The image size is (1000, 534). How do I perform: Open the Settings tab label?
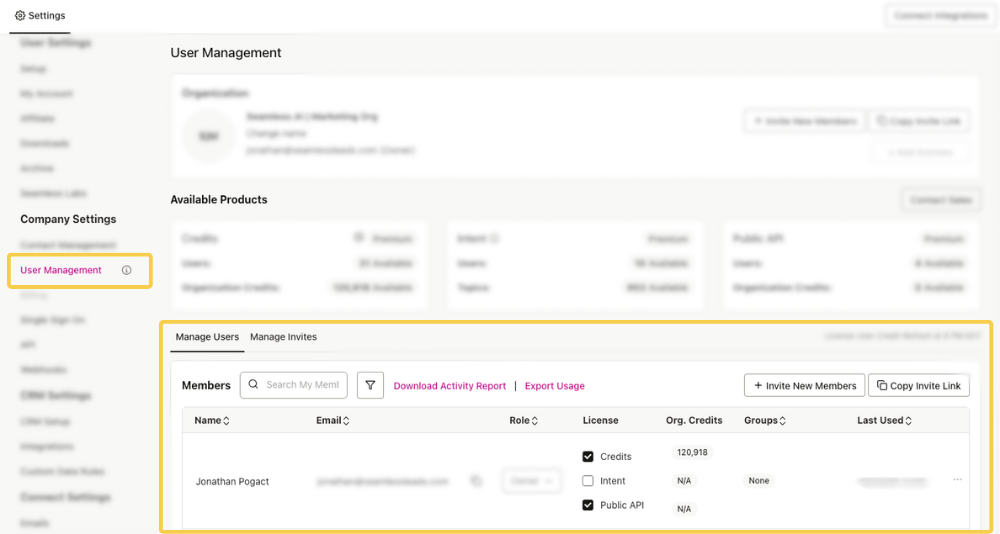(x=47, y=15)
